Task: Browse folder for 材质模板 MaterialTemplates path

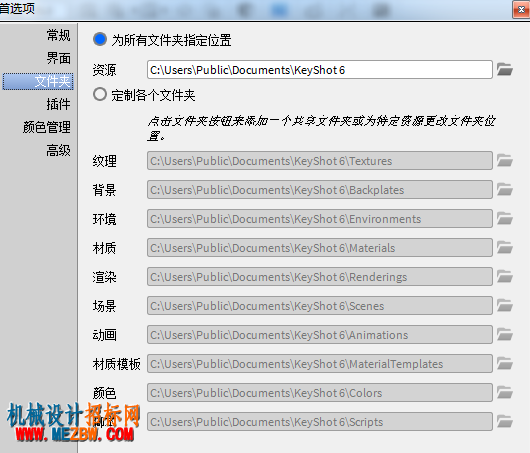Action: (505, 364)
